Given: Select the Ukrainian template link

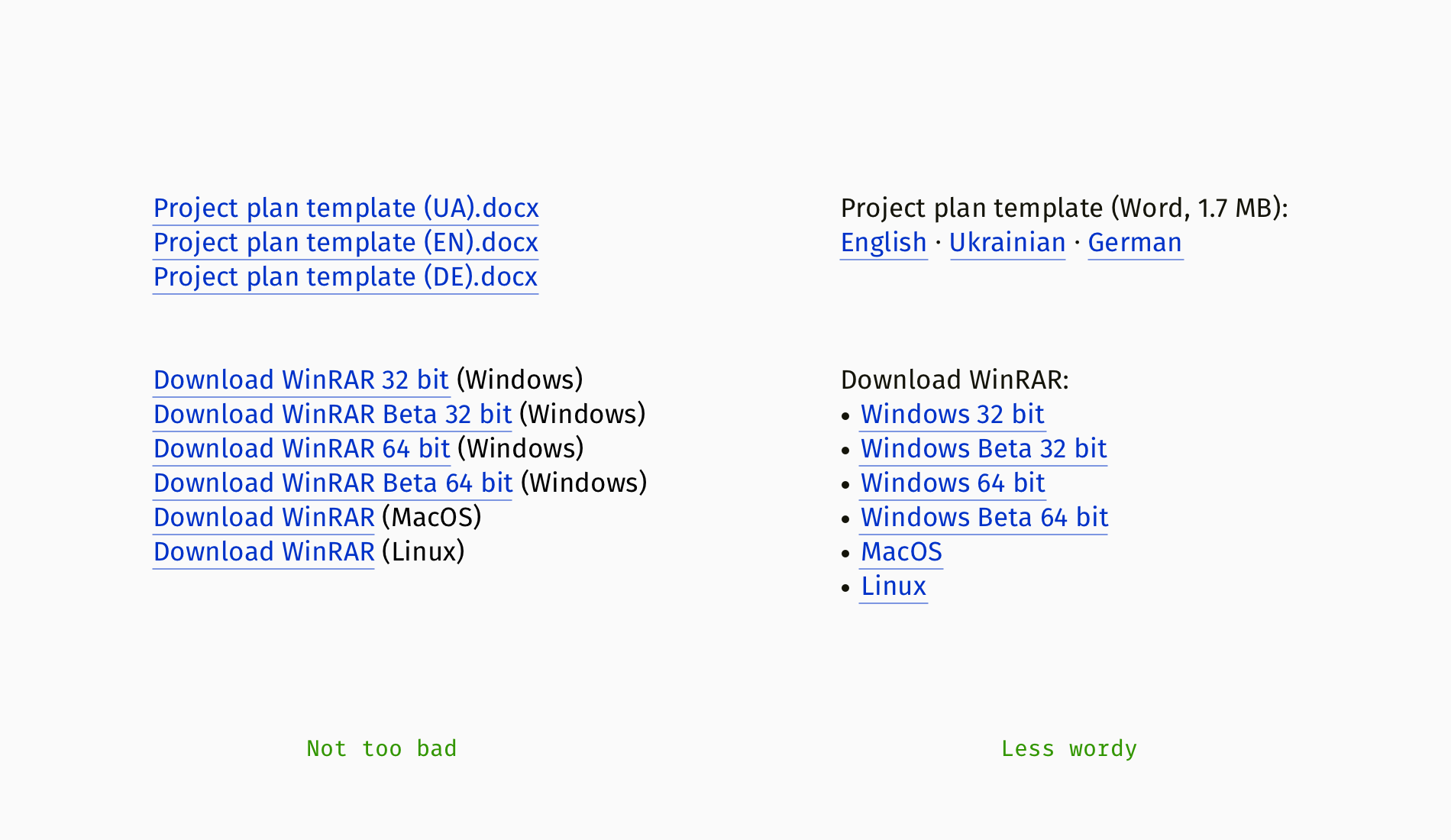Looking at the screenshot, I should pyautogui.click(x=1007, y=243).
